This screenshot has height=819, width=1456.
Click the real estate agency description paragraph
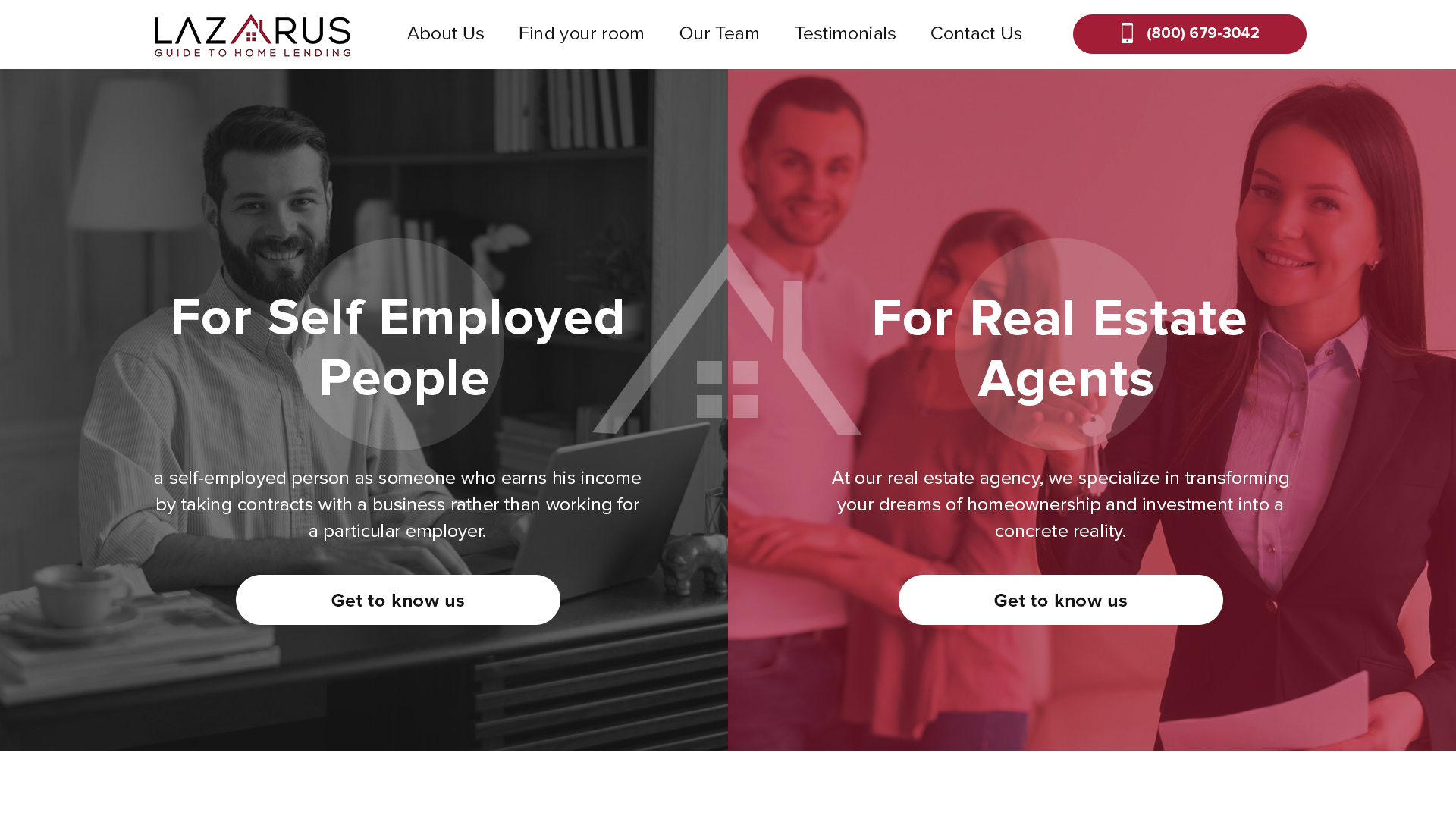pos(1060,504)
